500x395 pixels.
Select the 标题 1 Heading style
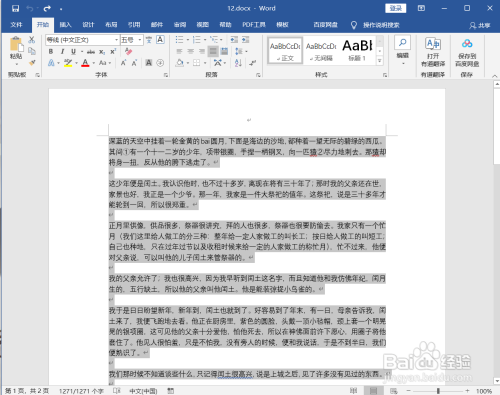click(357, 50)
